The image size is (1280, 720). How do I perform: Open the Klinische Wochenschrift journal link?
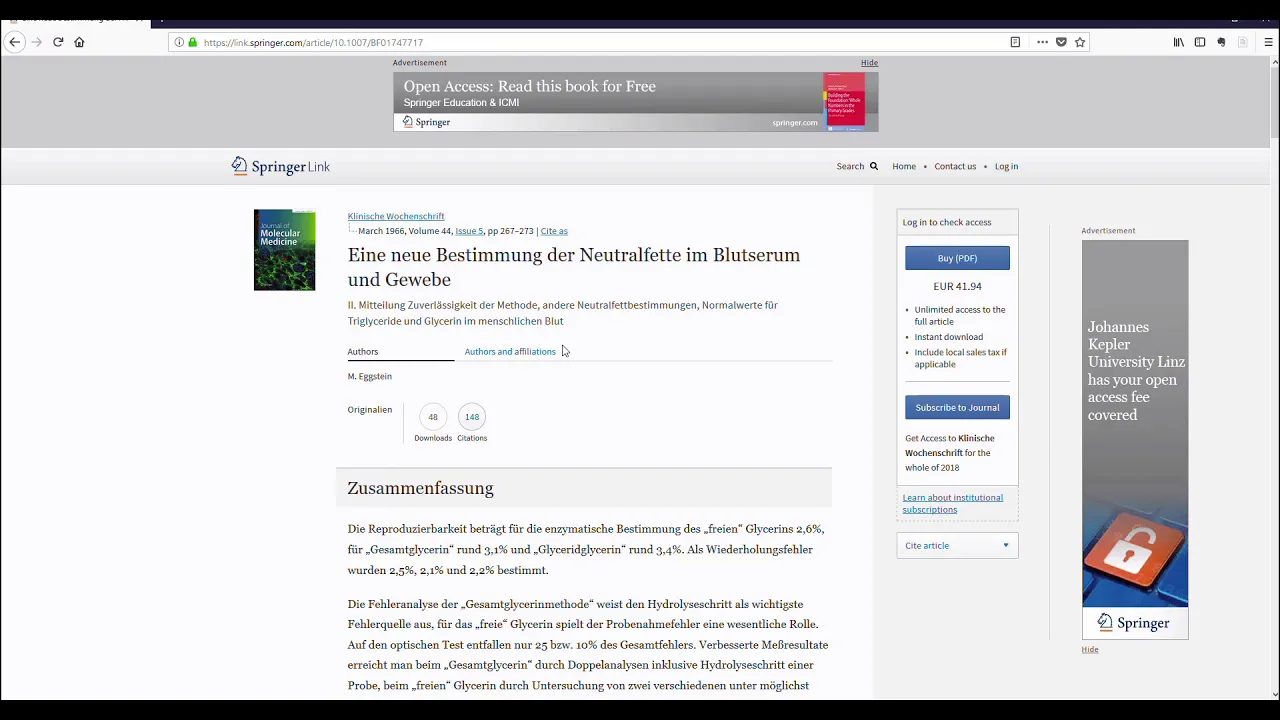396,216
